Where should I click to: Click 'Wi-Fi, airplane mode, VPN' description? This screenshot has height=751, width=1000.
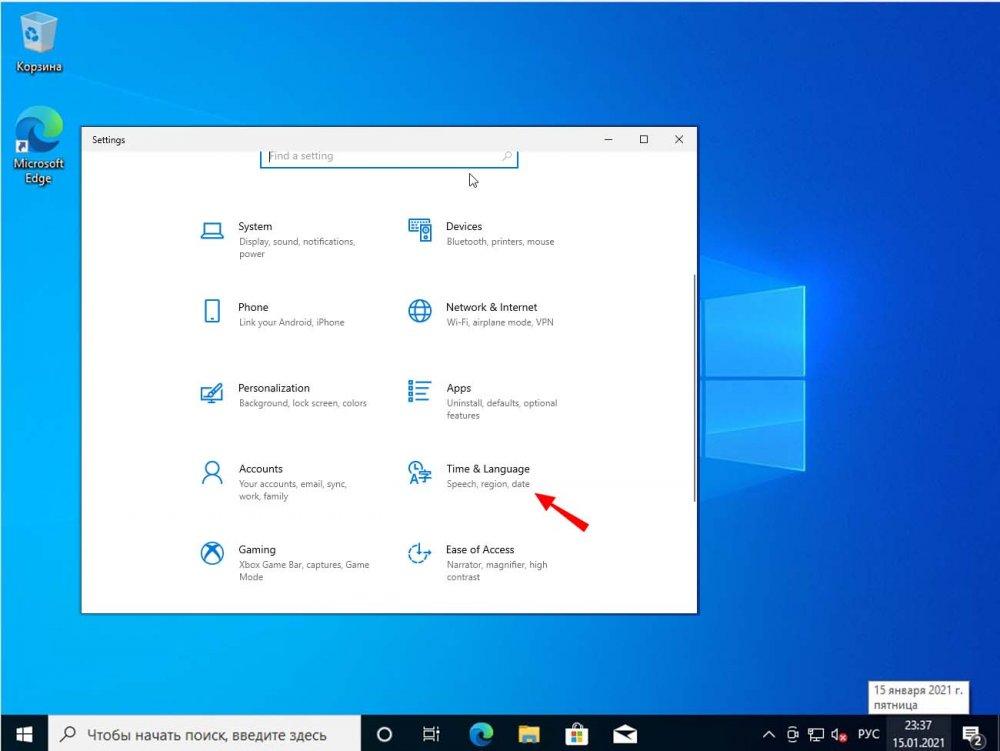tap(499, 323)
